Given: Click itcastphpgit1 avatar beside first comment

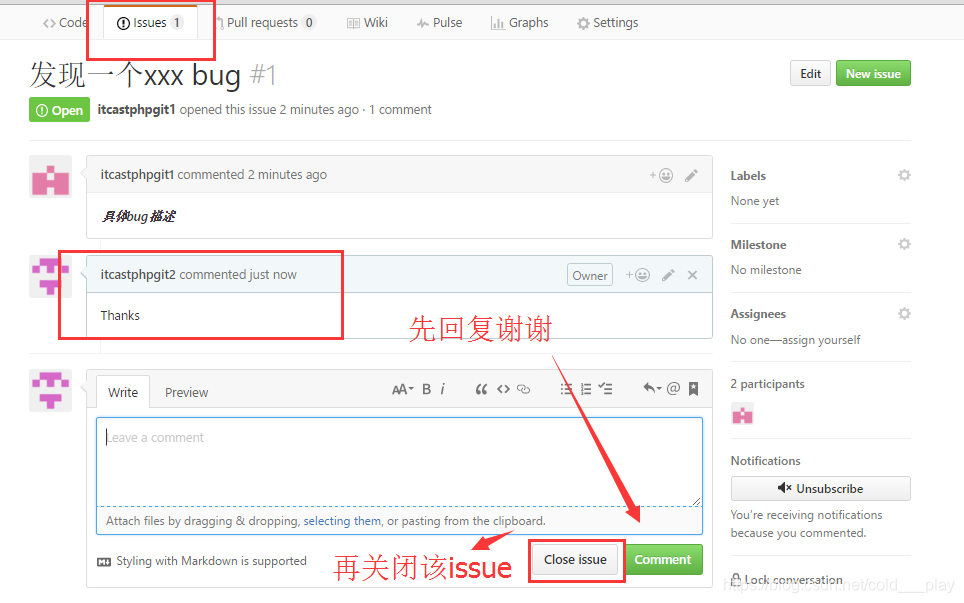Looking at the screenshot, I should (x=50, y=177).
